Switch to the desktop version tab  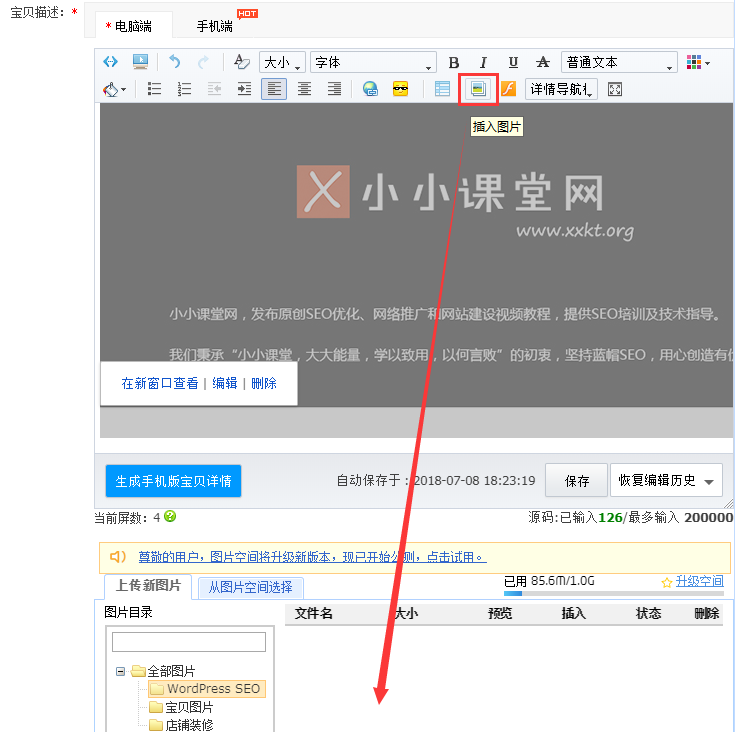133,26
